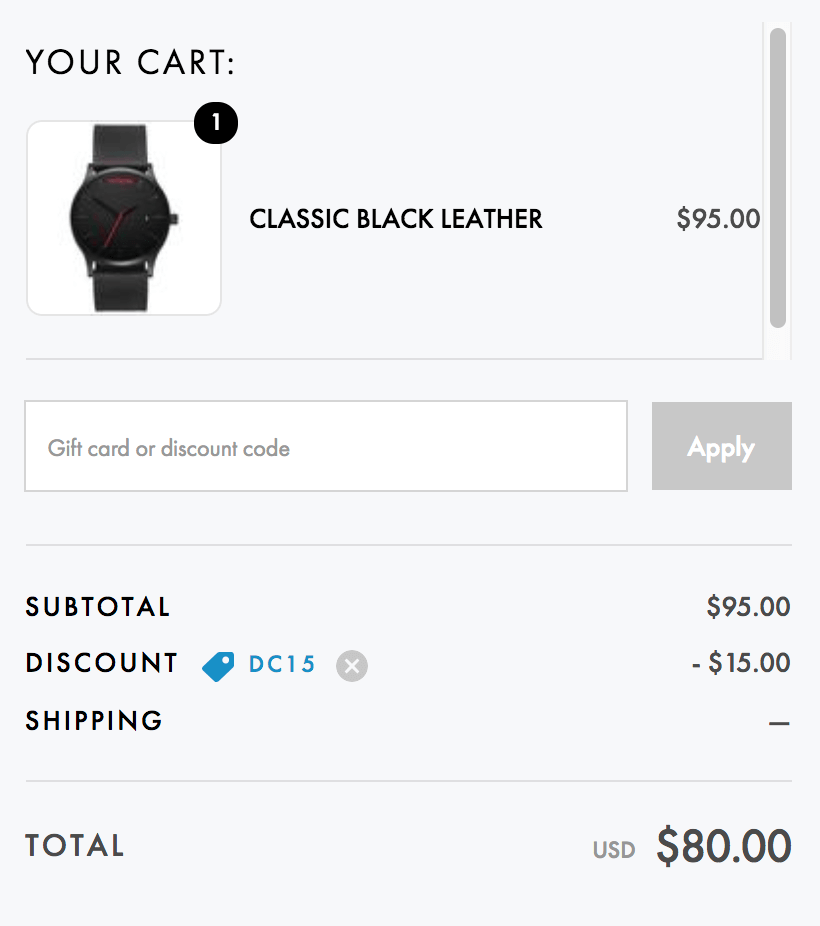Focus the gift card or discount code field
Image resolution: width=820 pixels, height=926 pixels.
(x=326, y=446)
